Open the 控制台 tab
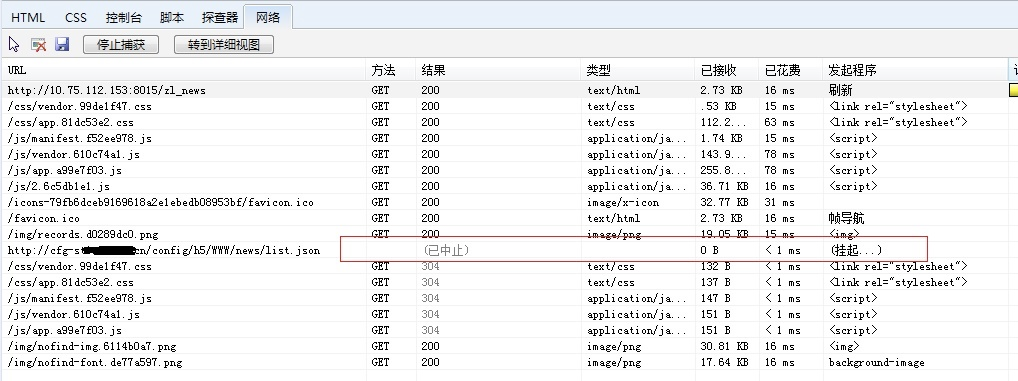Viewport: 1018px width, 381px height. click(123, 18)
